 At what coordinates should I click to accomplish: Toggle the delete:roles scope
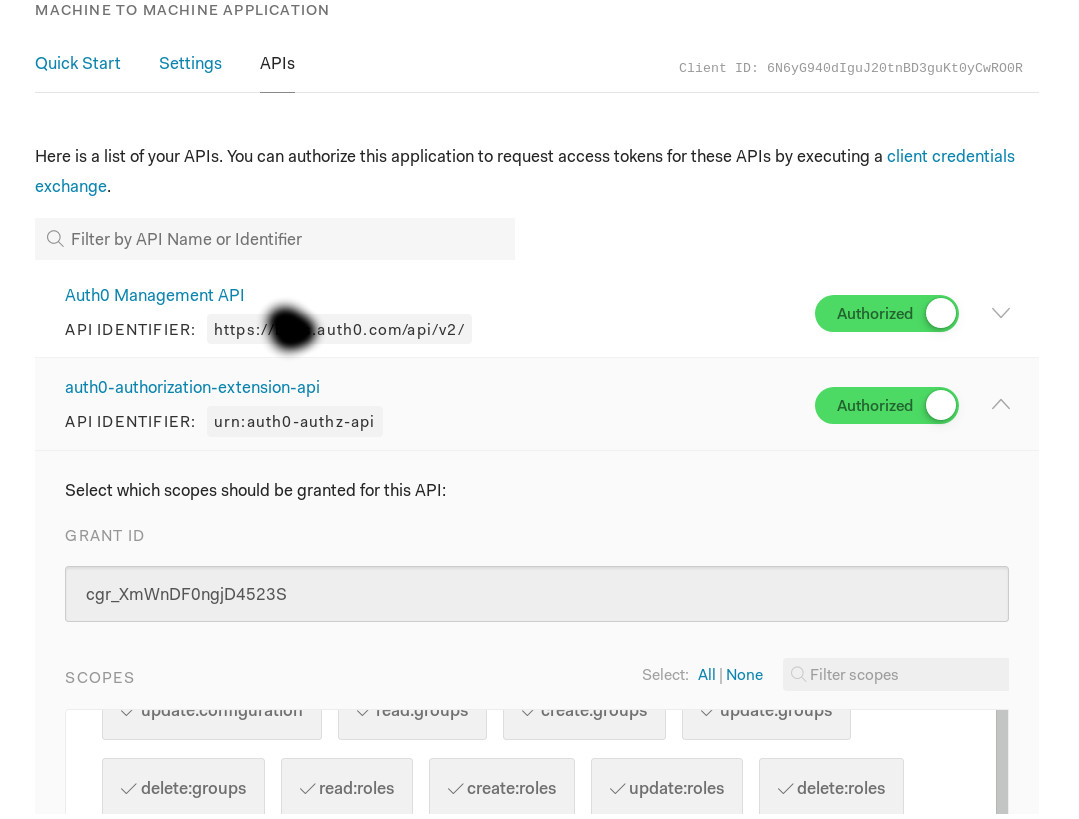831,788
